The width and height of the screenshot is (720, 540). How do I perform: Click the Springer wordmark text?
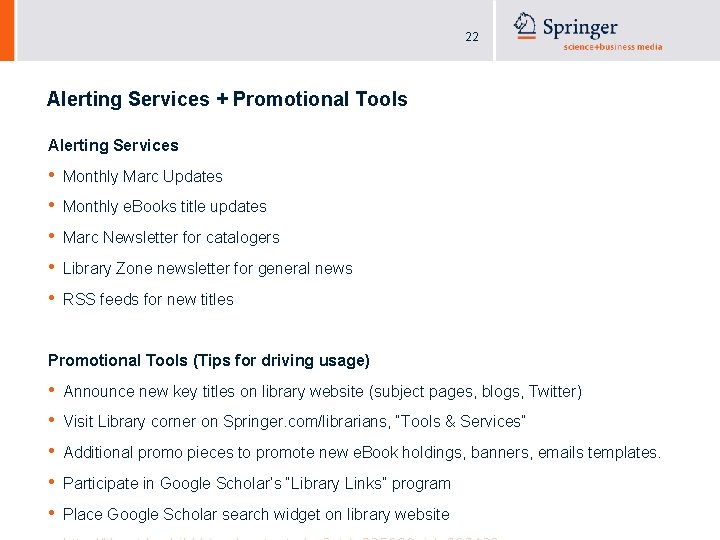[580, 28]
